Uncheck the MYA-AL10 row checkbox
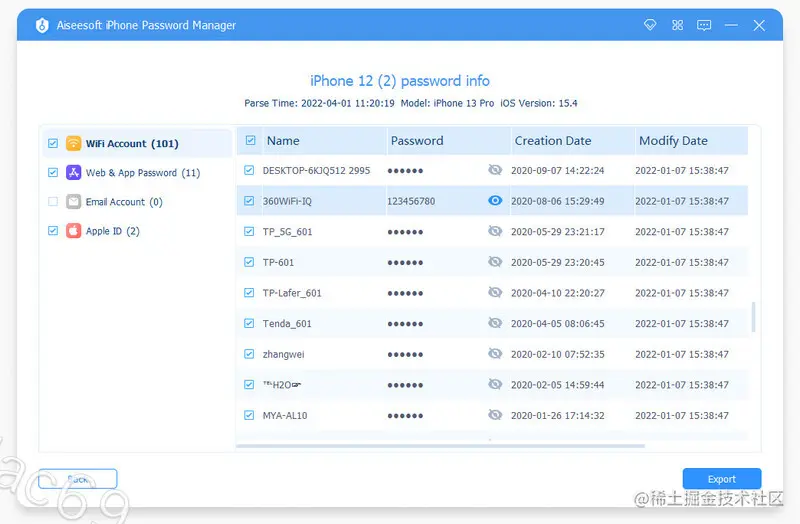Viewport: 800px width, 524px height. pyautogui.click(x=249, y=415)
